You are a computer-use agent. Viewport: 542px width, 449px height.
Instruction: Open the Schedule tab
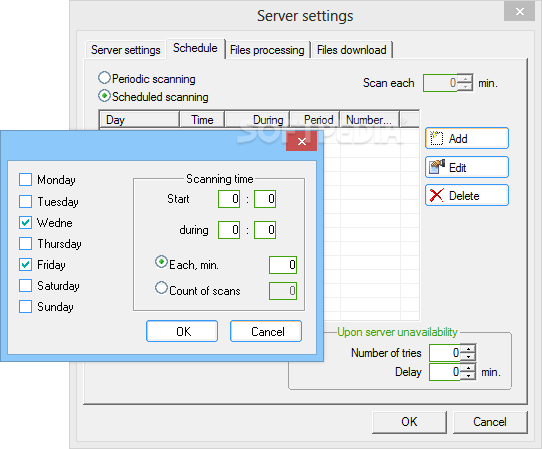(195, 48)
